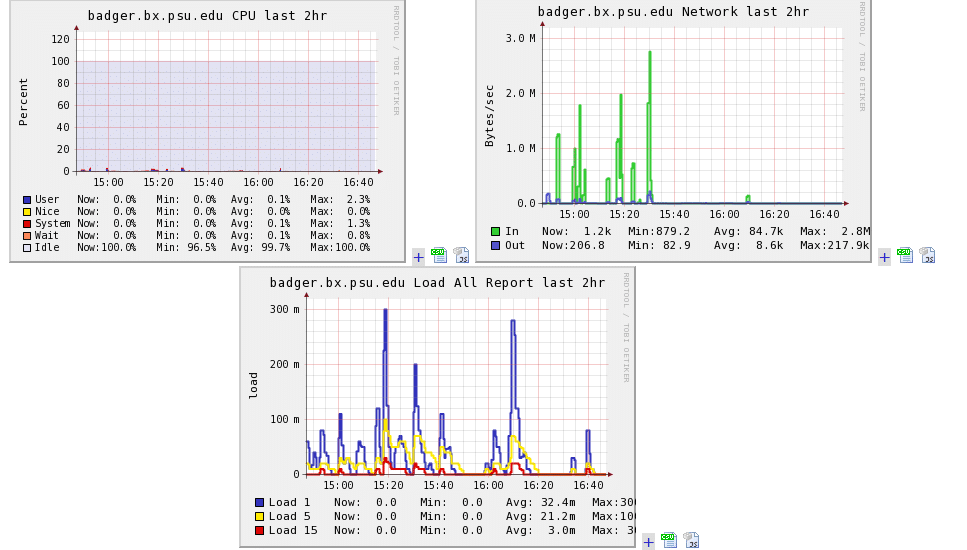Image resolution: width=967 pixels, height=550 pixels.
Task: Click the plus icon beside the Load graph
Action: point(648,542)
